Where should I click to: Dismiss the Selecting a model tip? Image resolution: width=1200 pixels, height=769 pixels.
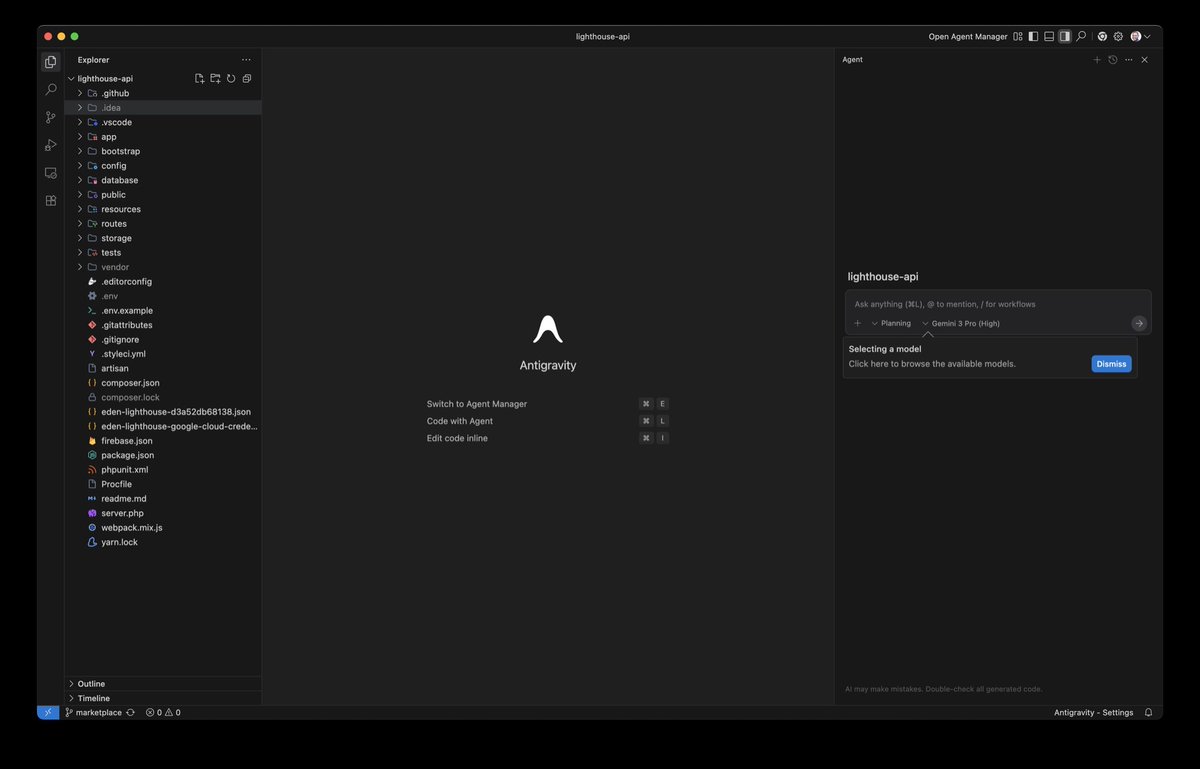tap(1111, 364)
